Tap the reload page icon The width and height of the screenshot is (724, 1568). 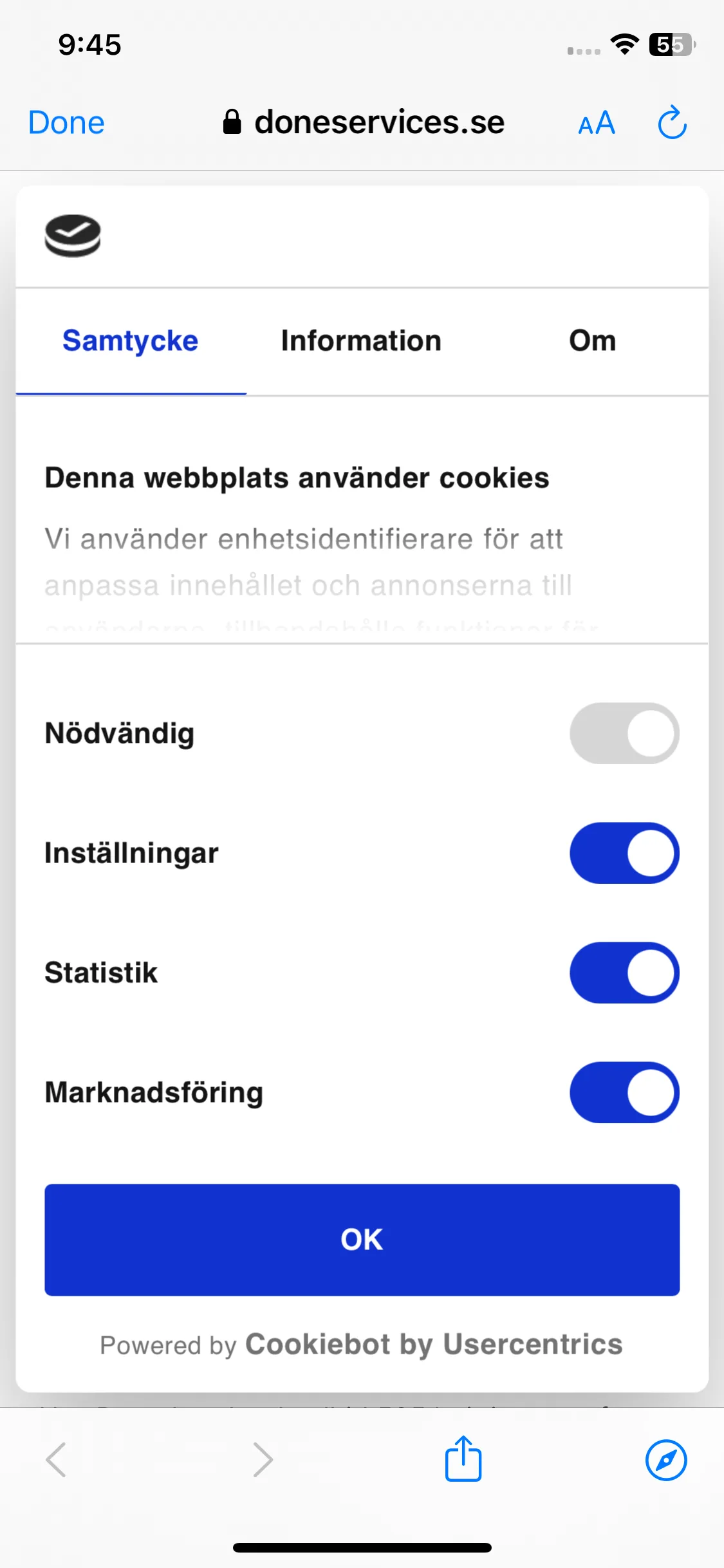[672, 122]
